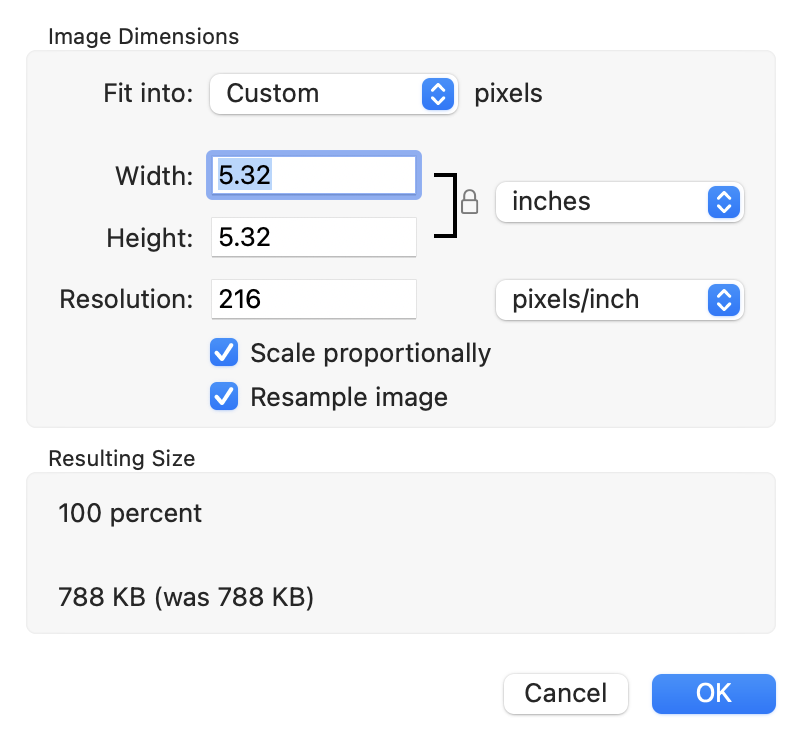
Task: Confirm with the OK button
Action: point(713,693)
